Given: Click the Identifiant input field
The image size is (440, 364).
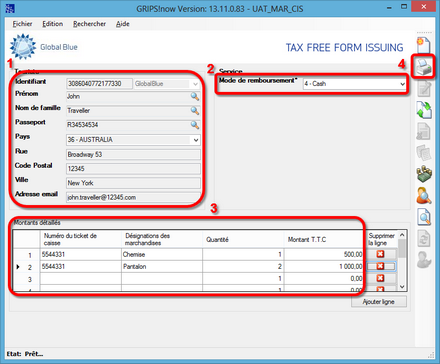Looking at the screenshot, I should click(99, 84).
